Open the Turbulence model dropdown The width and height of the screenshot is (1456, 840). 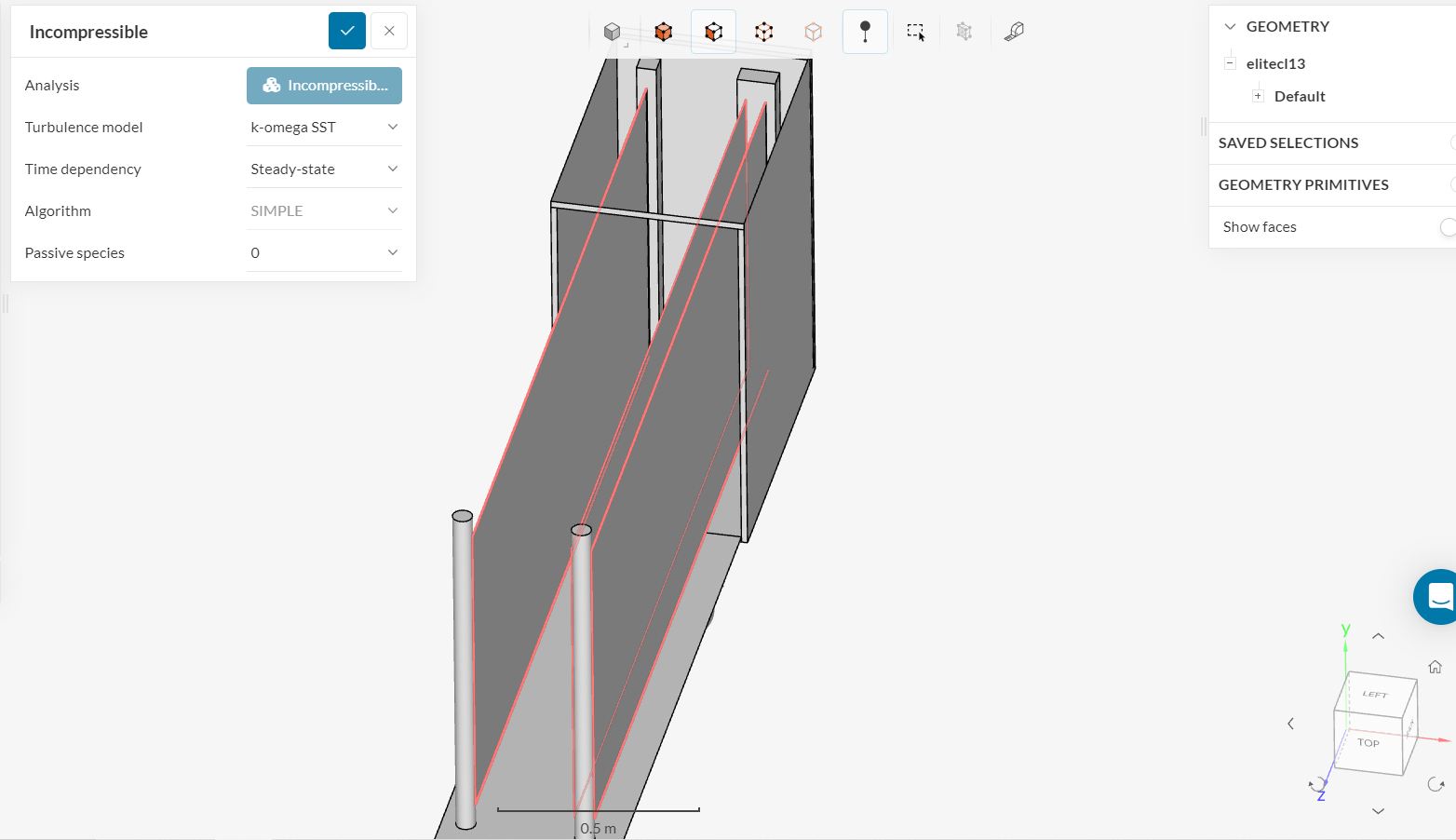324,127
